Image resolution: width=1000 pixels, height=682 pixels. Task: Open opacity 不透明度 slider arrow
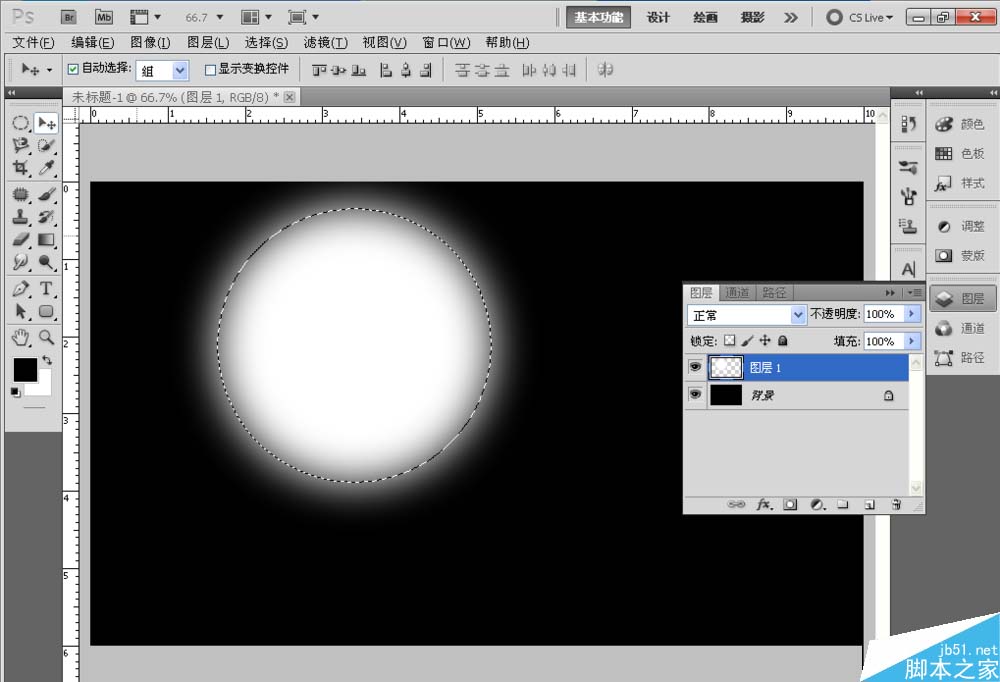912,314
